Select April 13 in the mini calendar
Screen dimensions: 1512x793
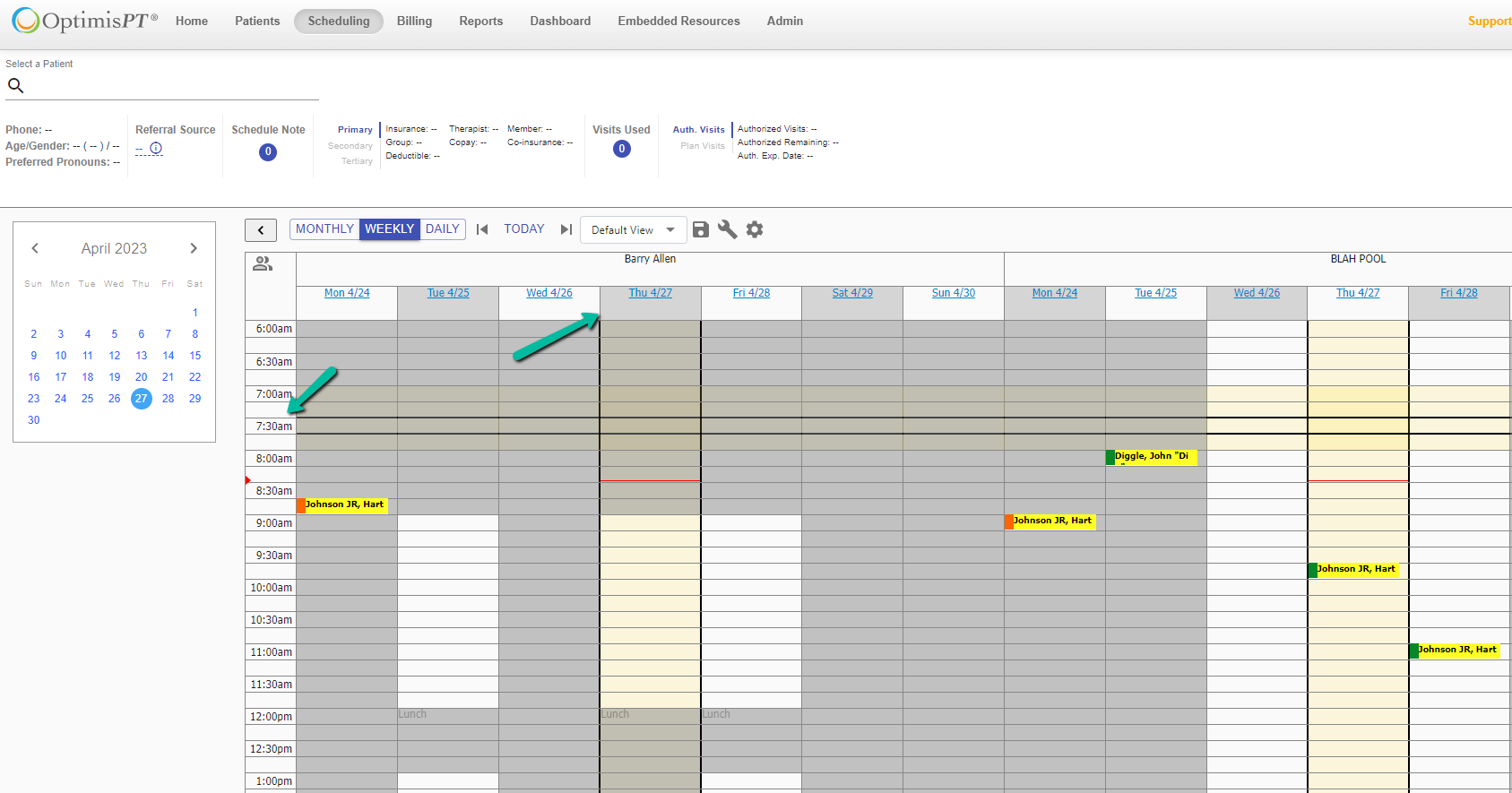click(x=142, y=356)
